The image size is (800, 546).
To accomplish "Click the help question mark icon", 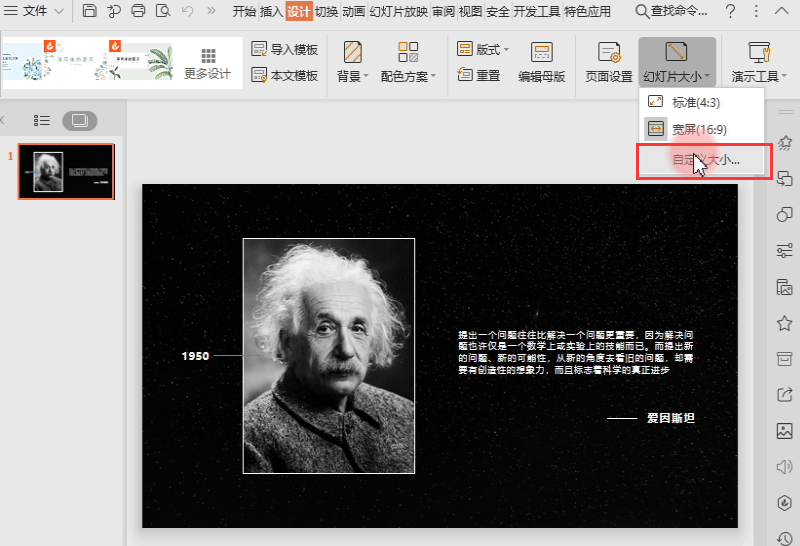I will (731, 12).
